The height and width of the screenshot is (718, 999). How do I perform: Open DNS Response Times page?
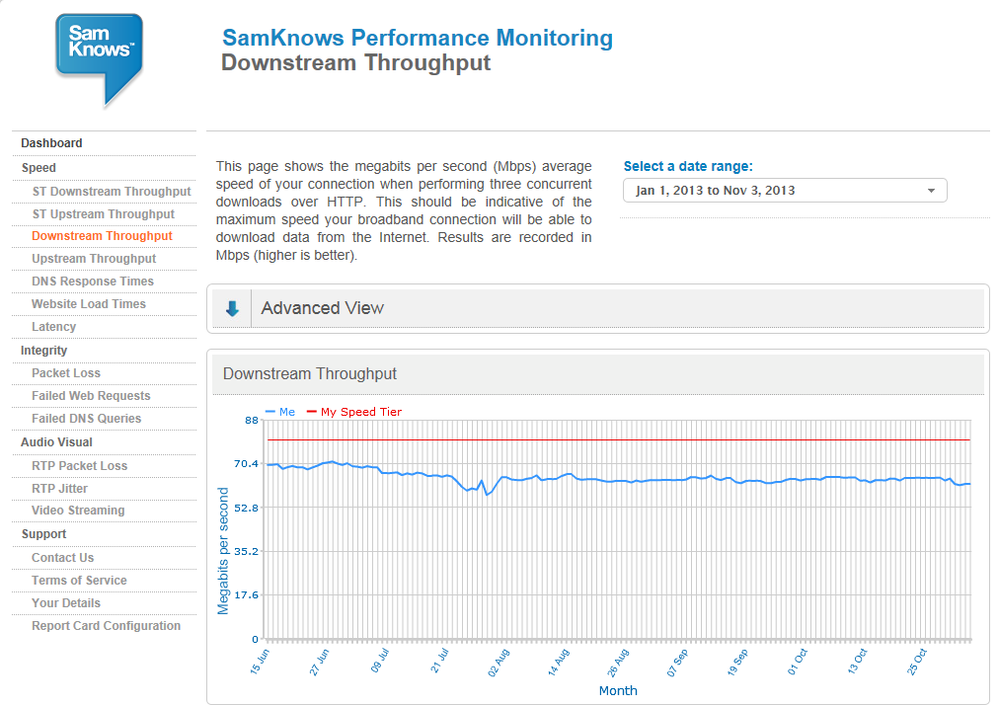coord(92,282)
